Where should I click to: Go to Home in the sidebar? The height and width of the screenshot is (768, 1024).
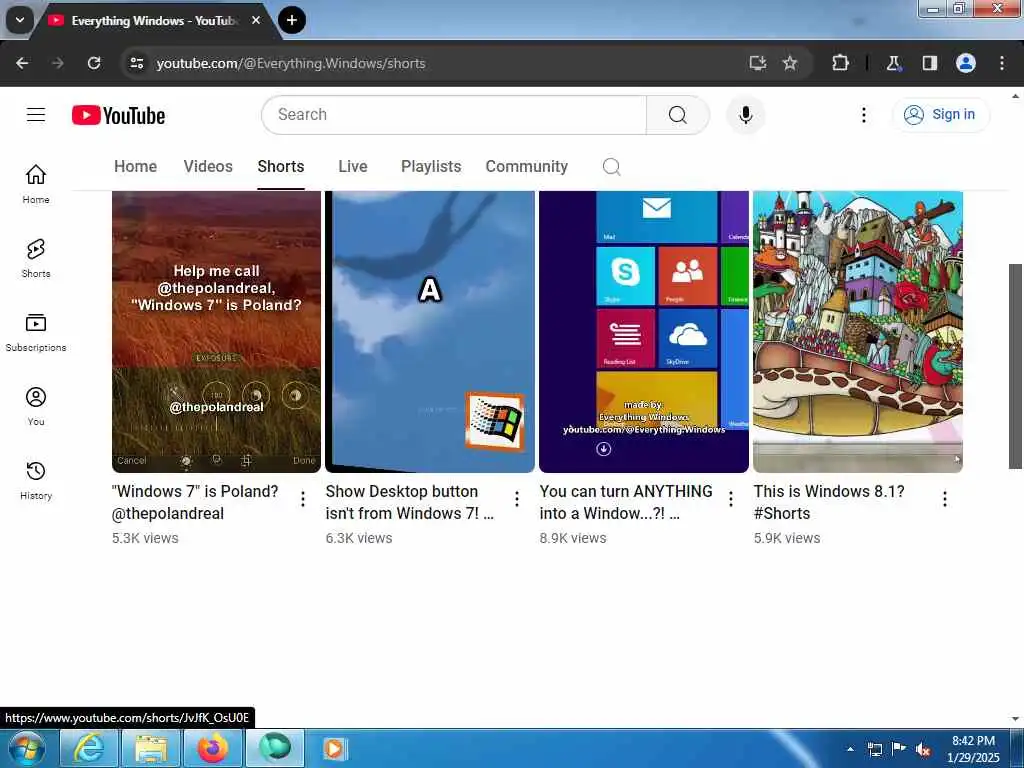pos(36,184)
